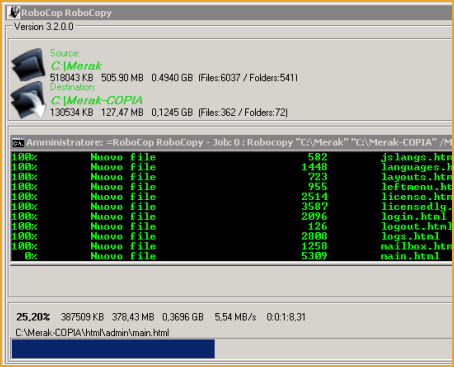This screenshot has width=454, height=367.
Task: Click the login.html console row
Action: pos(232,217)
